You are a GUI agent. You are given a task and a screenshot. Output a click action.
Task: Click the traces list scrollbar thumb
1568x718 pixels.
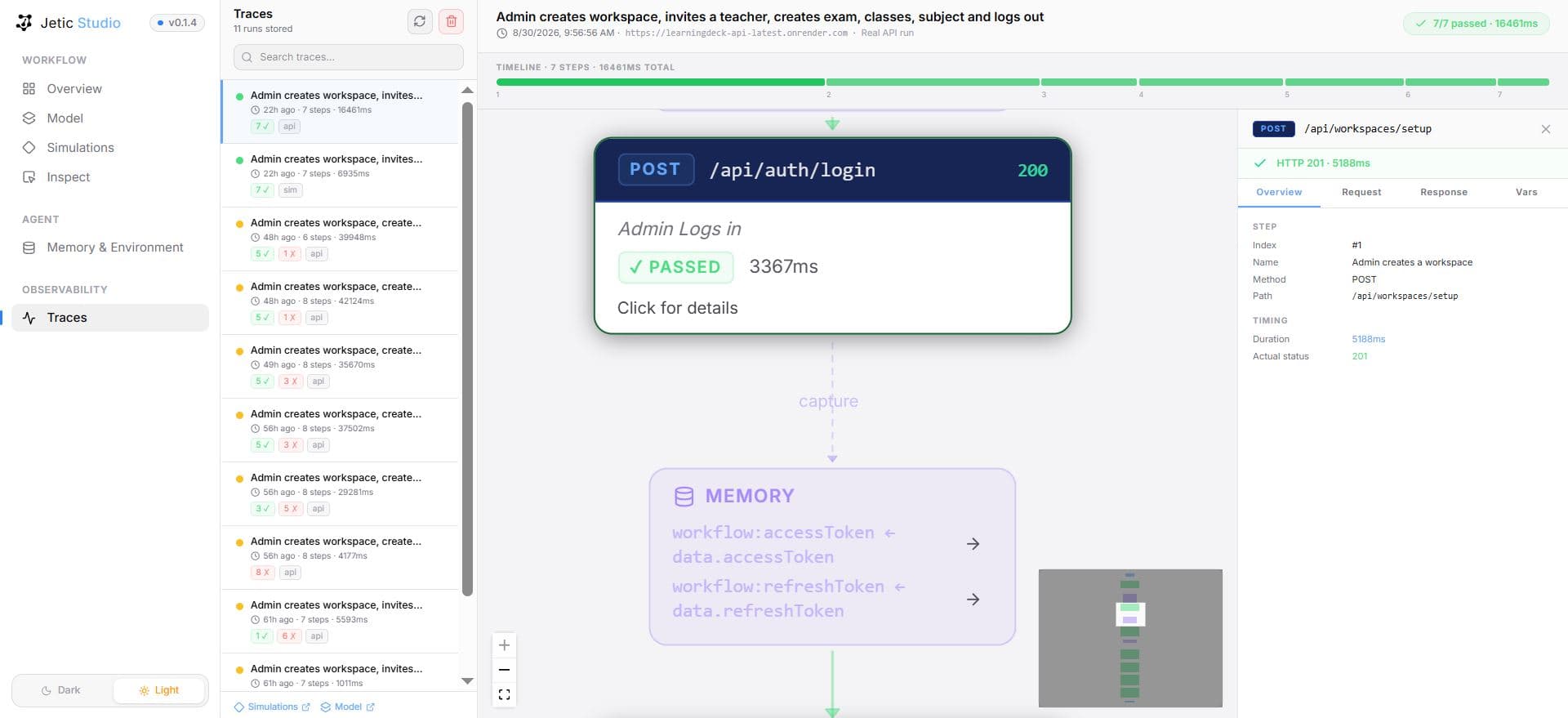click(x=468, y=349)
